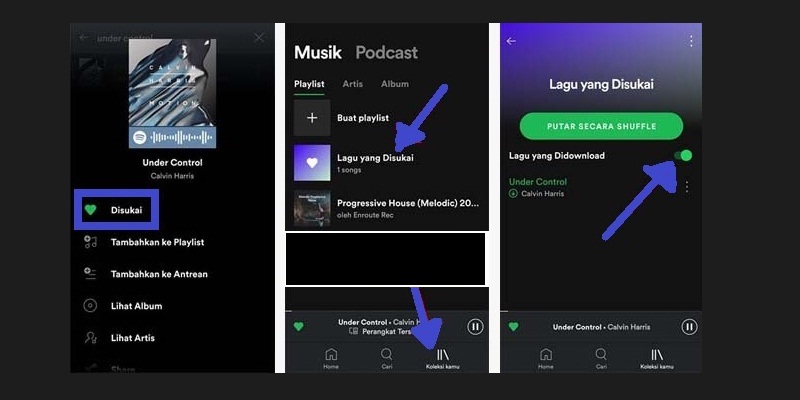Toggle heart in right screen player bar

click(x=514, y=327)
